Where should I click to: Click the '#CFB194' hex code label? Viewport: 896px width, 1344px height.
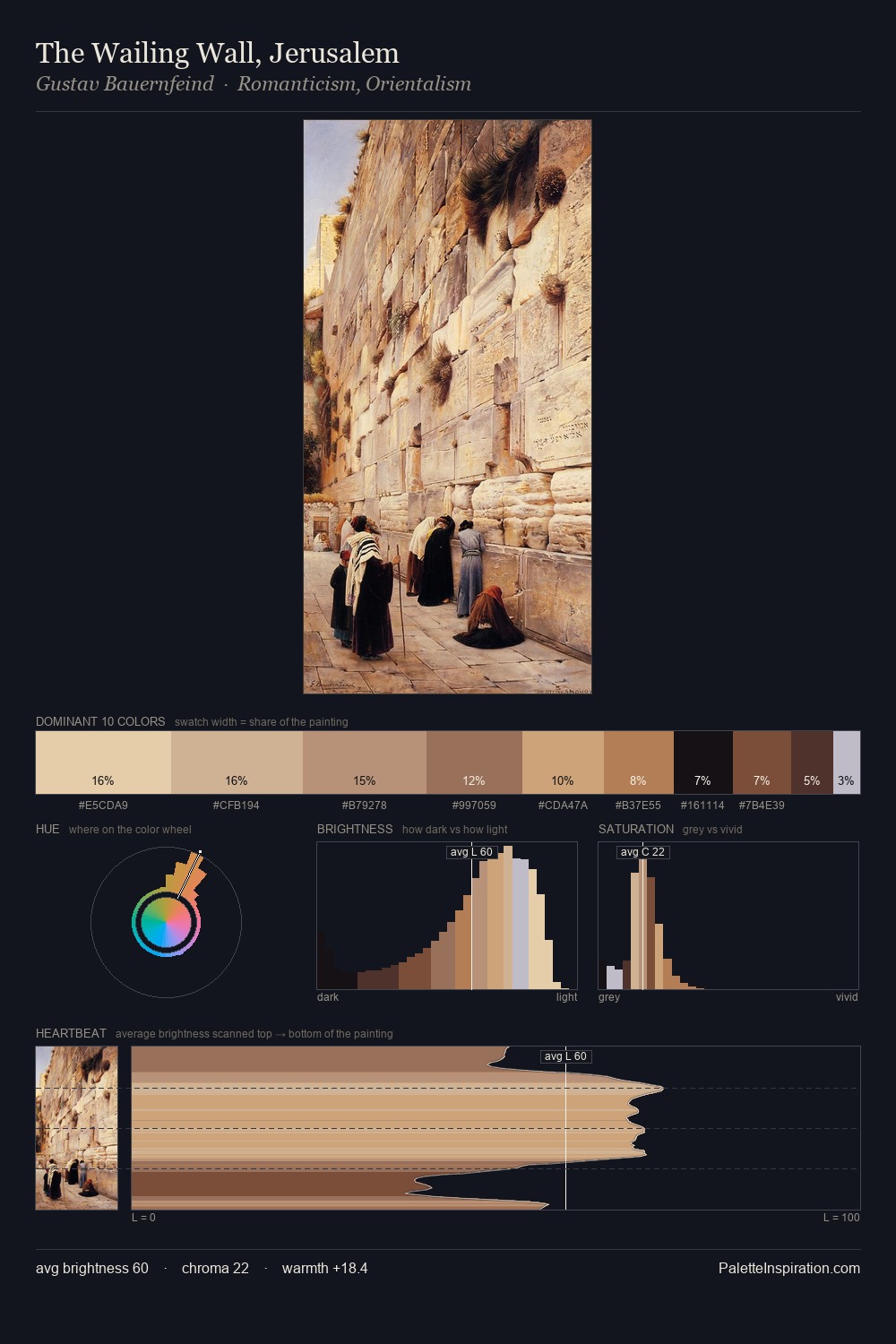coord(237,806)
